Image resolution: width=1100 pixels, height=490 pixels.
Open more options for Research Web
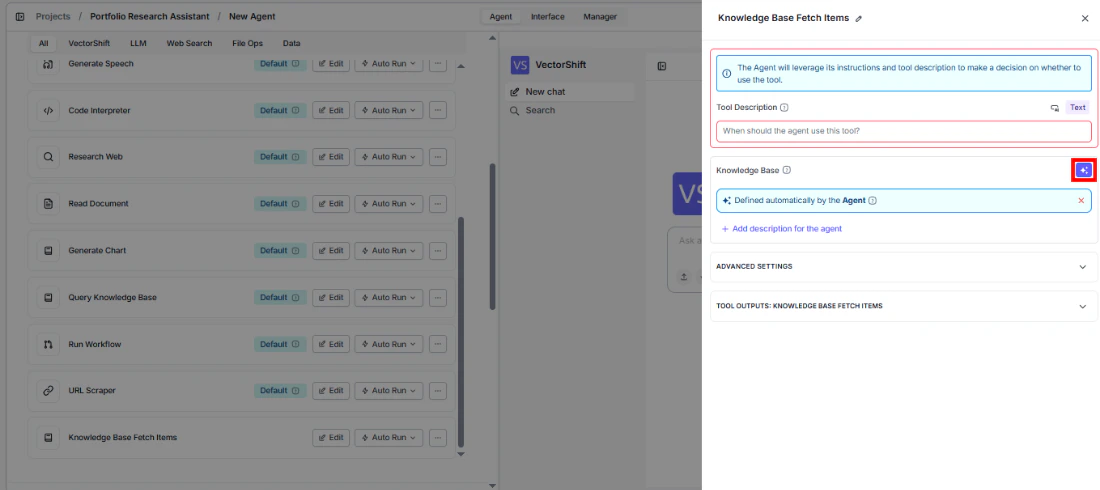click(438, 157)
